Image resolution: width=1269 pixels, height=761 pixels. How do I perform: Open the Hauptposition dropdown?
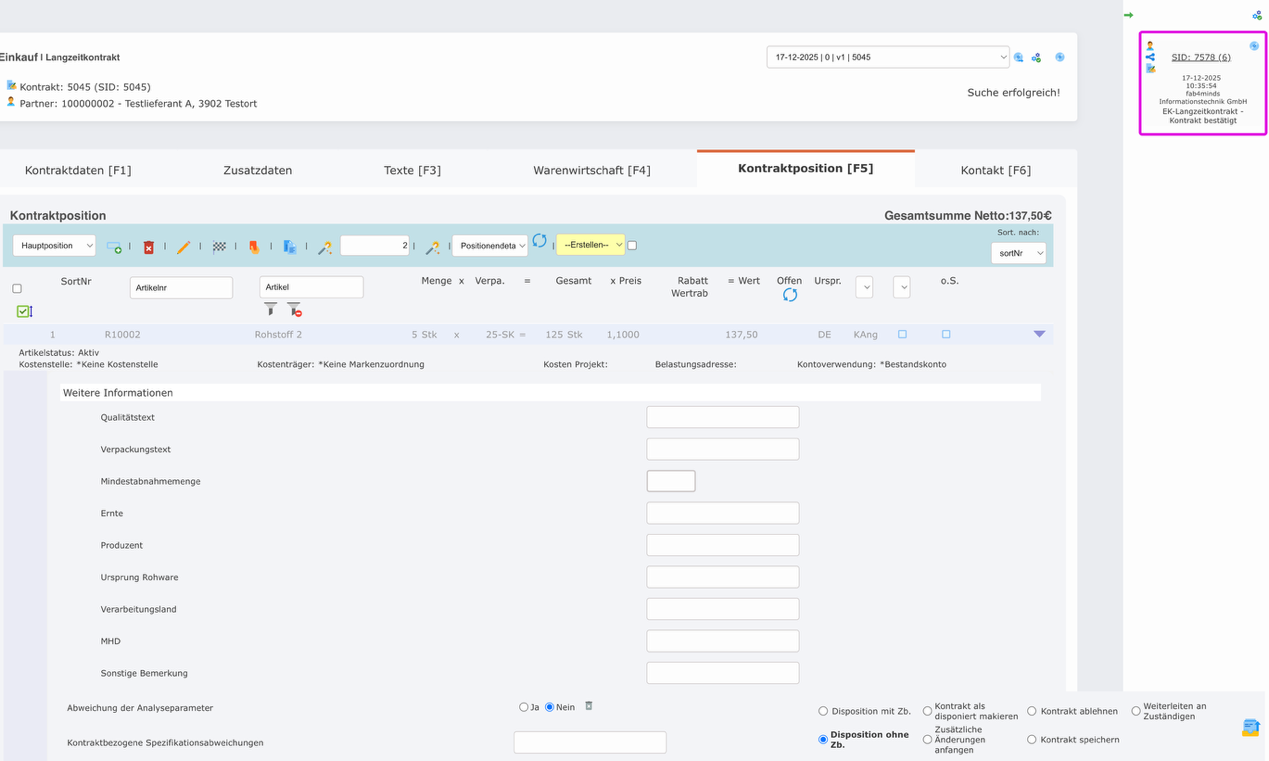[54, 246]
